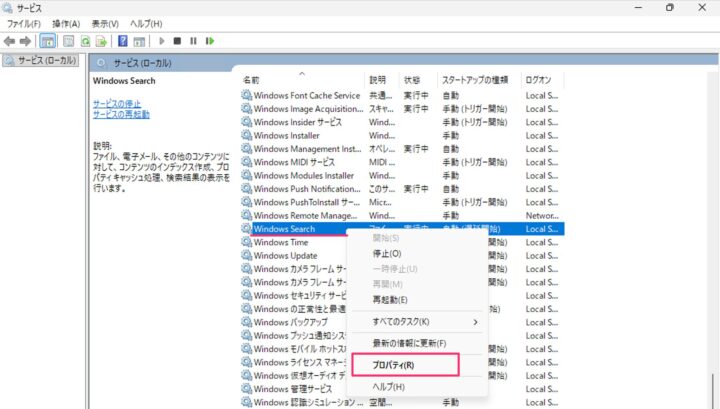720x409 pixels.
Task: Open the blue Help toolbar icon
Action: click(x=122, y=41)
